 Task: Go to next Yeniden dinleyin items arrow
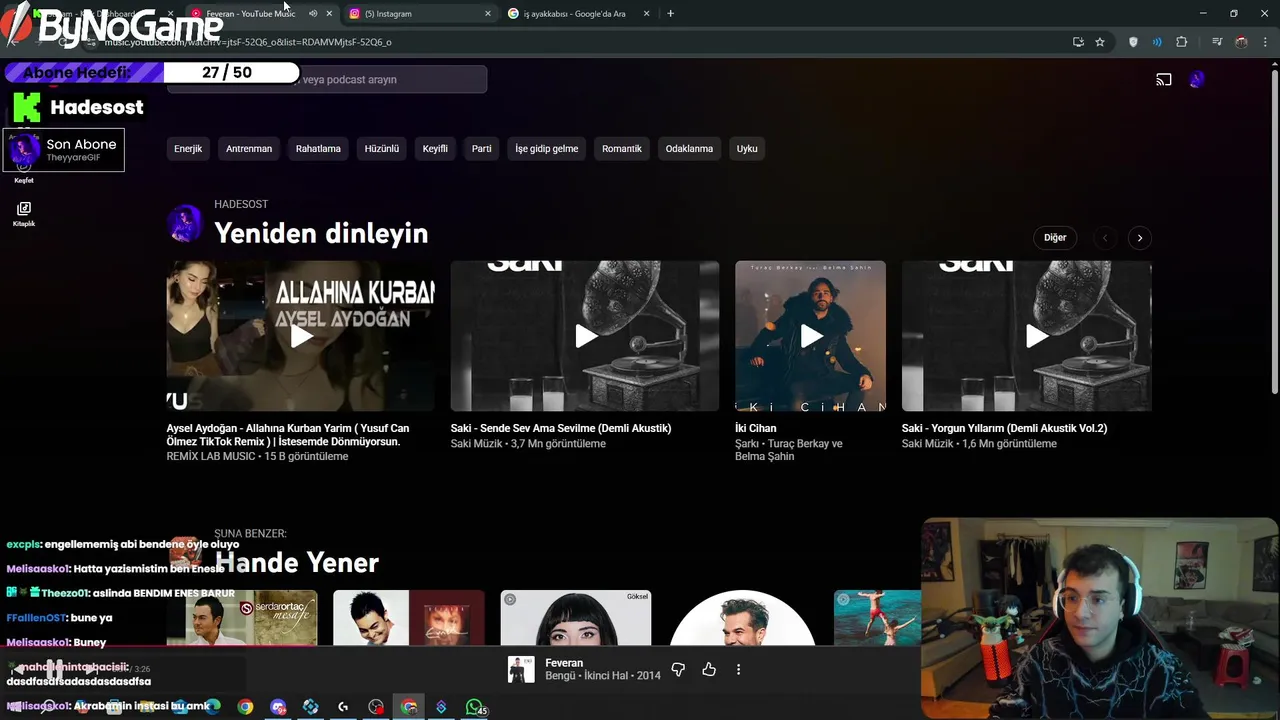coord(1139,238)
